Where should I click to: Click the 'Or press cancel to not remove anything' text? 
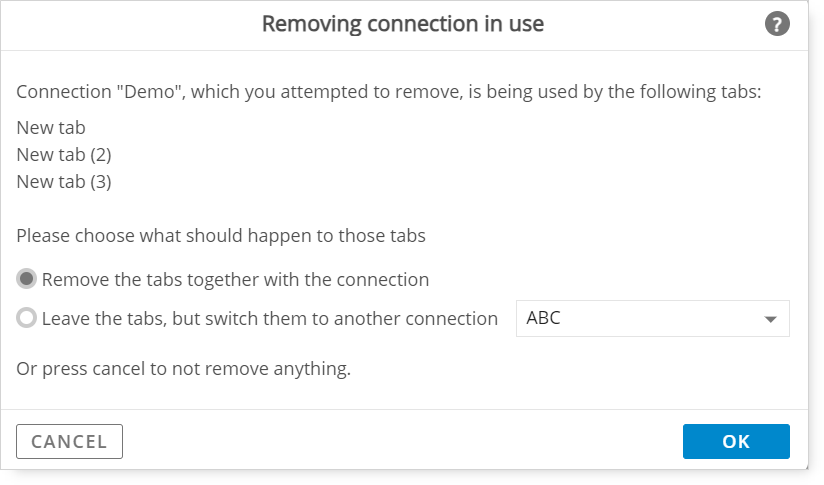[x=183, y=368]
